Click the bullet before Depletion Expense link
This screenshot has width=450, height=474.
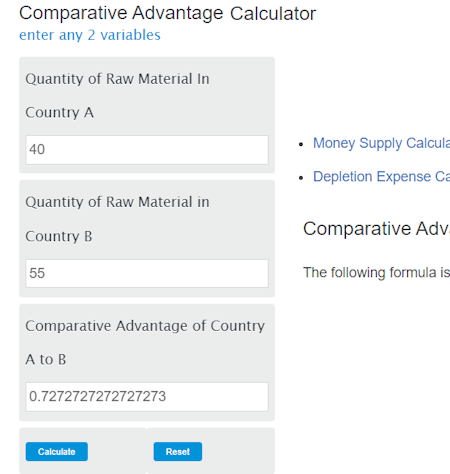(301, 178)
